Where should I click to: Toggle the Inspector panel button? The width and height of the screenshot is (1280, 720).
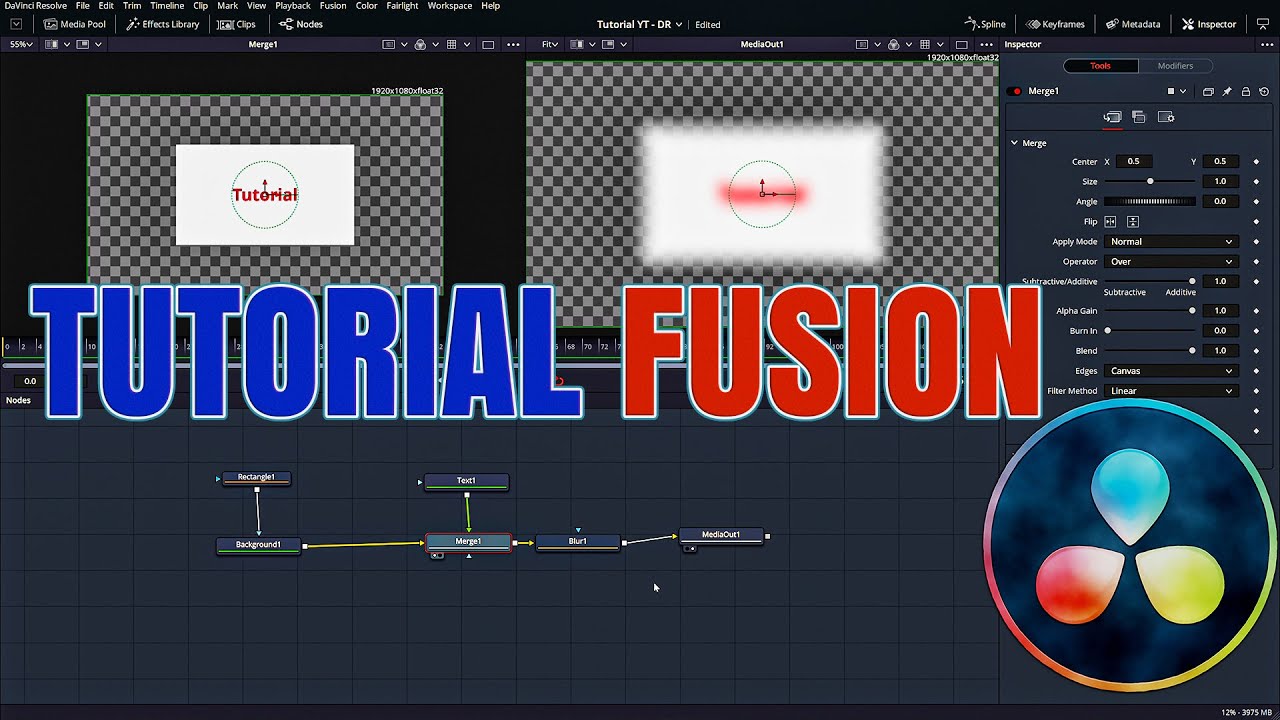[1209, 24]
